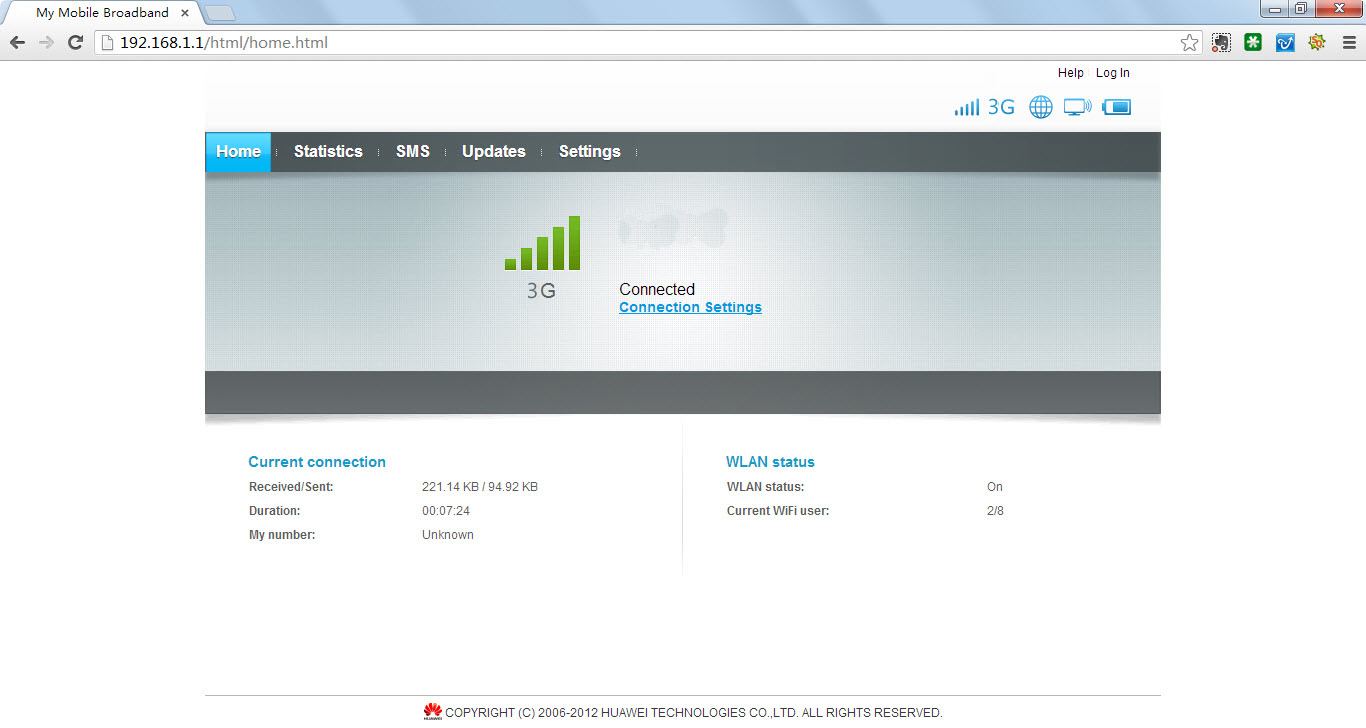Go to the Updates tab
The image size is (1366, 728).
[493, 152]
